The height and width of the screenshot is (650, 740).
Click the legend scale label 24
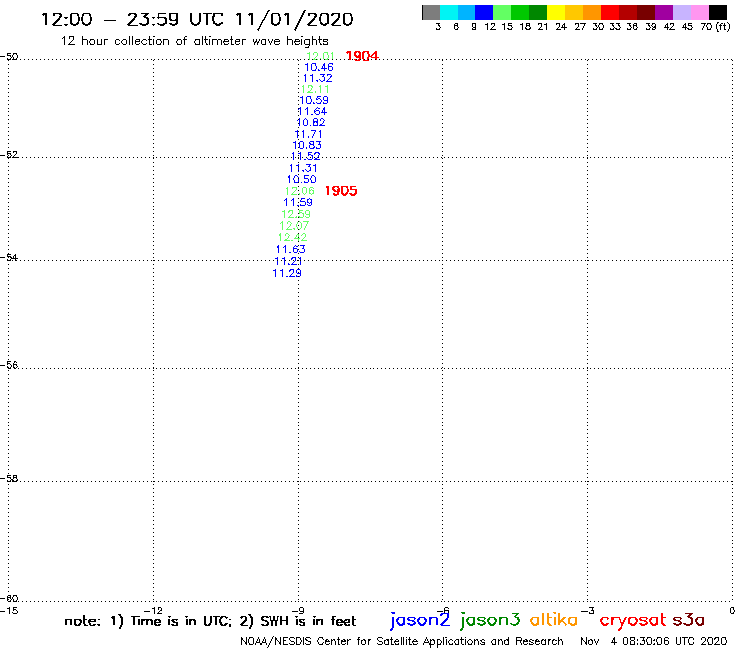[561, 27]
